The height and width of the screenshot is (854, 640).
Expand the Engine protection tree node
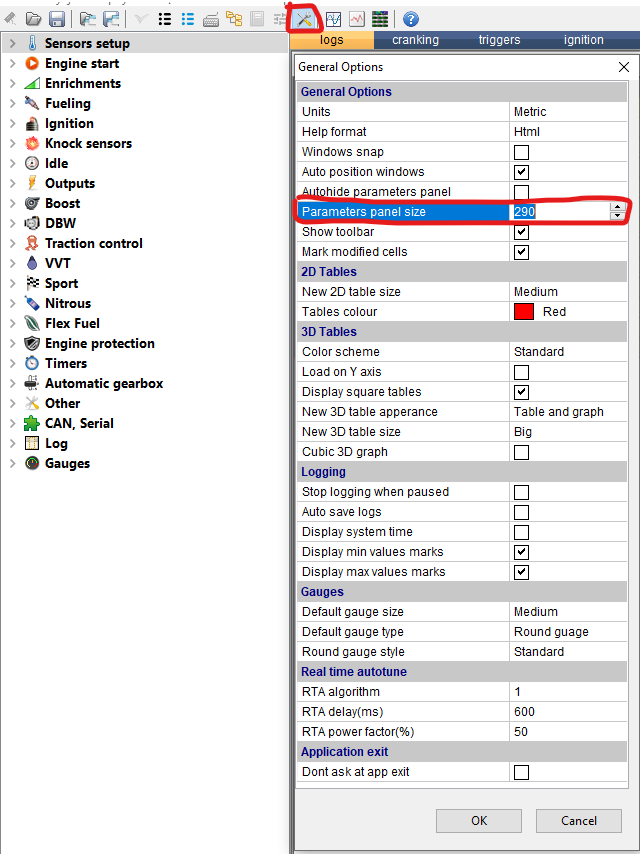[x=12, y=343]
